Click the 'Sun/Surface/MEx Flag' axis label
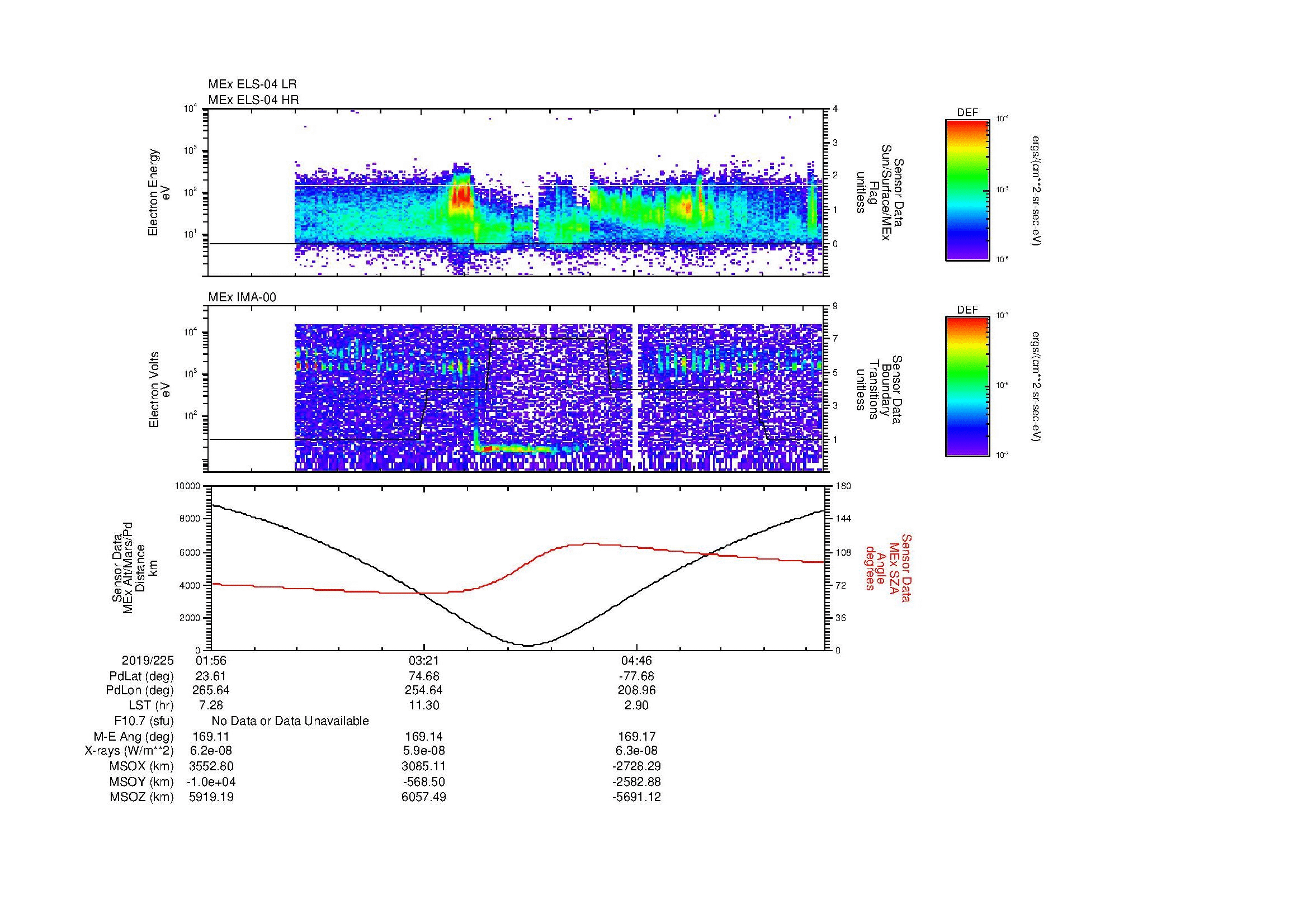1308x924 pixels. 880,192
